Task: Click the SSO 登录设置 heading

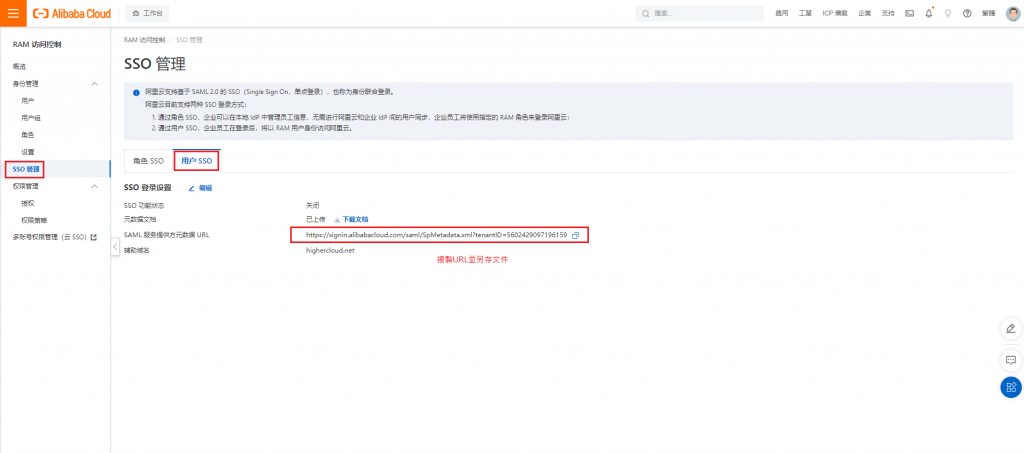Action: click(147, 188)
